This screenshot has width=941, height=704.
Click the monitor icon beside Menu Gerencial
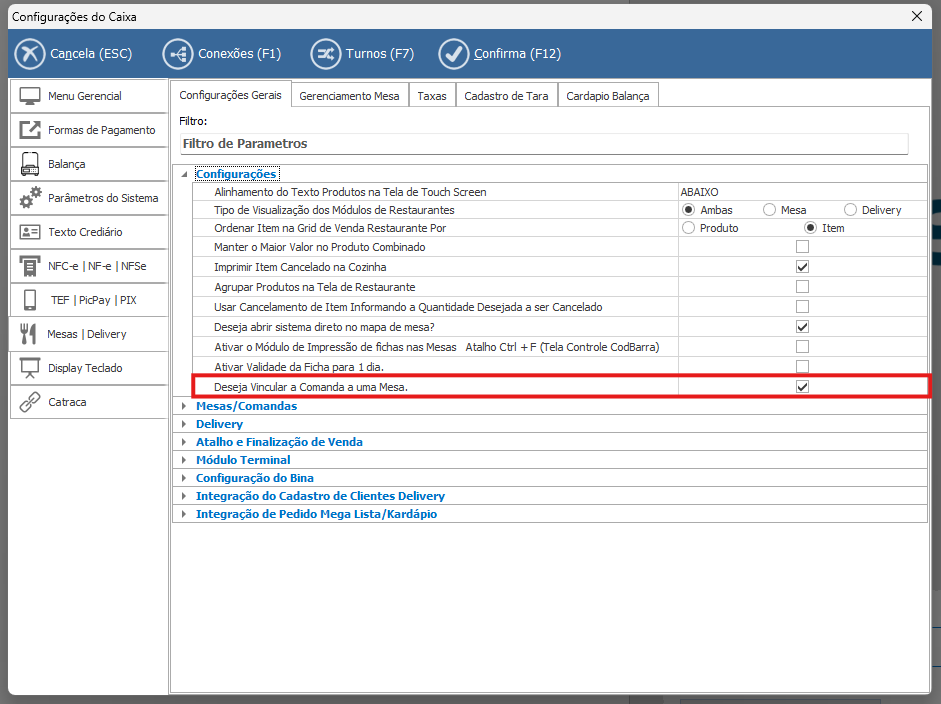30,96
